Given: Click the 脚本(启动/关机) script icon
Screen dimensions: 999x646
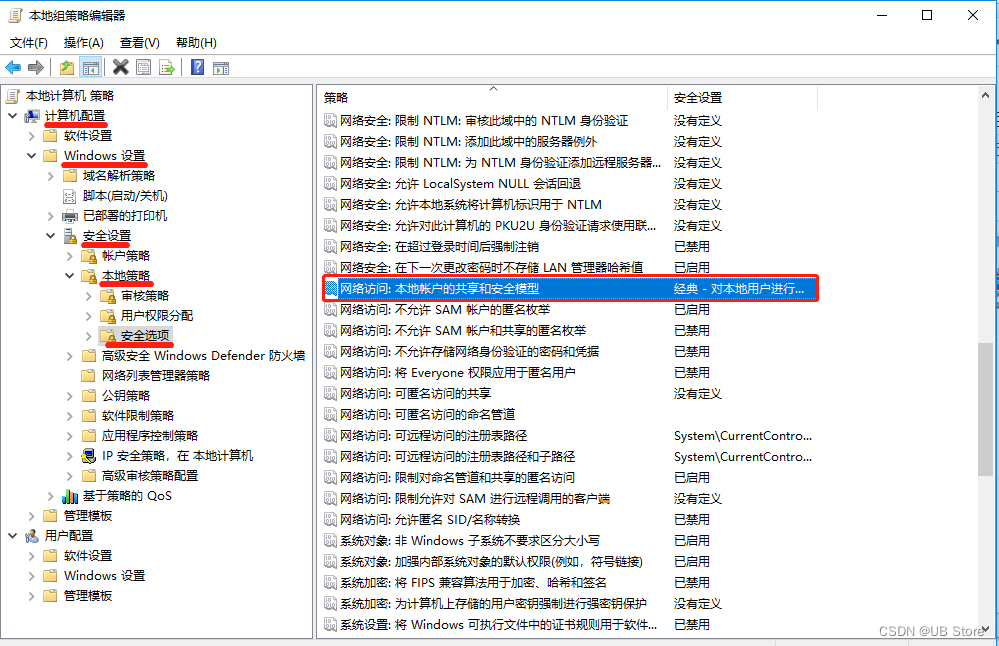Looking at the screenshot, I should [69, 196].
